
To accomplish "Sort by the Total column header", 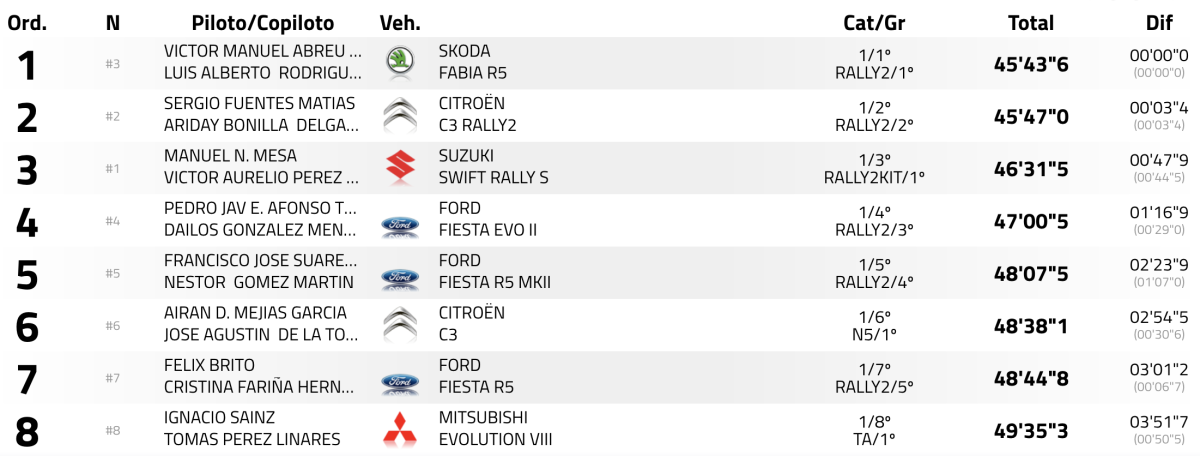I will click(1031, 23).
